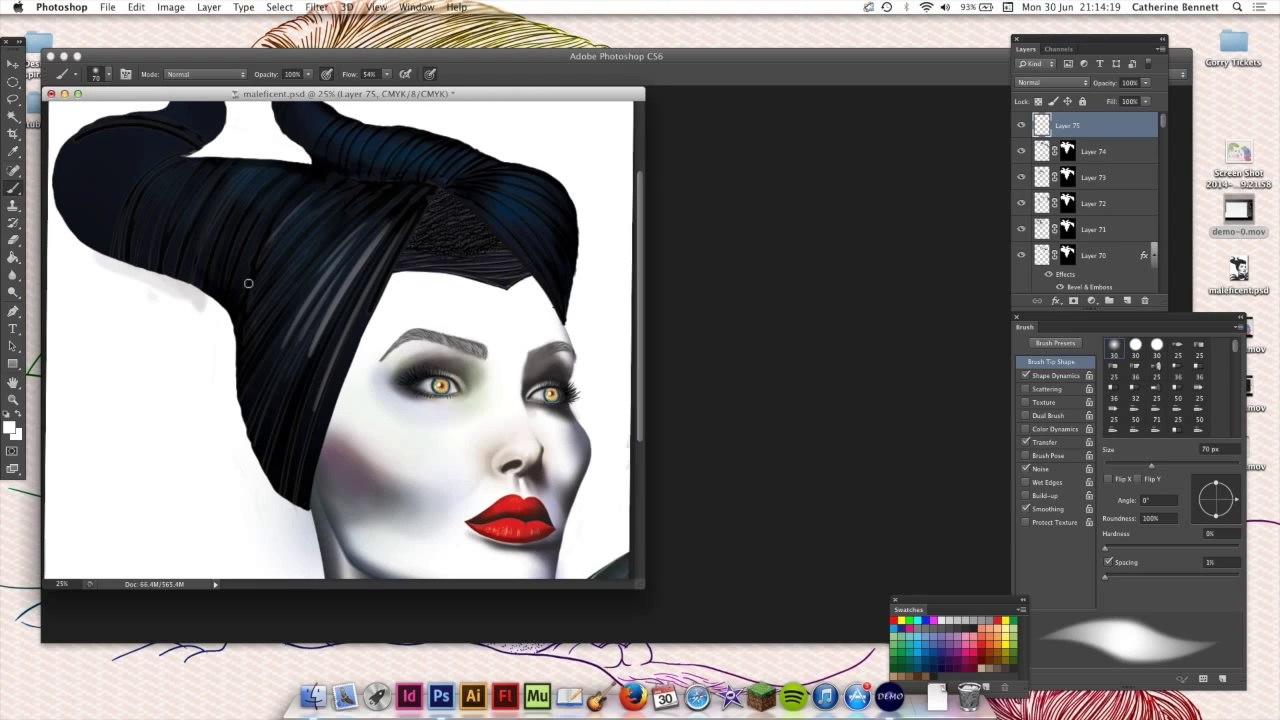Image resolution: width=1280 pixels, height=720 pixels.
Task: Open layer Opacity dropdown arrow
Action: pos(1146,83)
